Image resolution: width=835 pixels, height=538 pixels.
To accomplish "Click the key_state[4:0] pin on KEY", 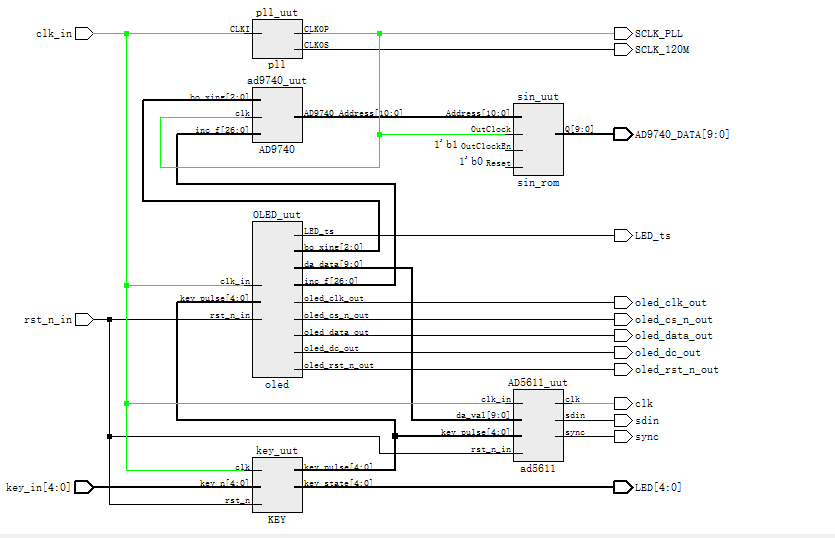I will (x=338, y=483).
